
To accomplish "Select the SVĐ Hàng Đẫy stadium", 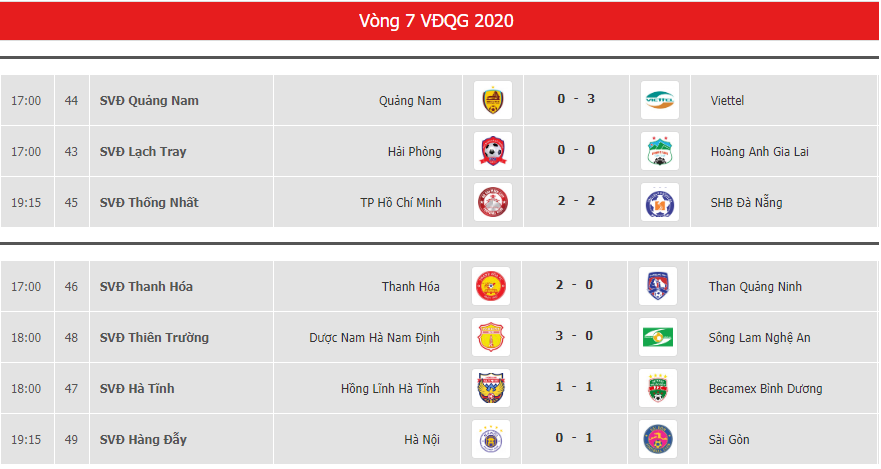I will tap(143, 439).
